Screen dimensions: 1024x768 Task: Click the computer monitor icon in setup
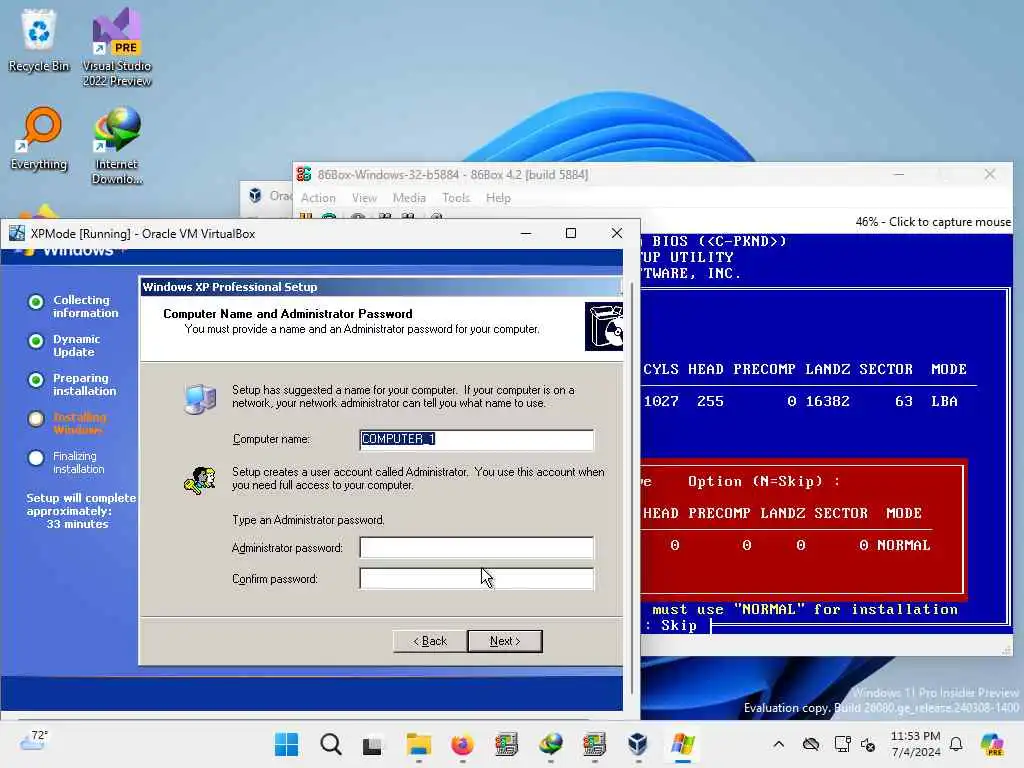[200, 399]
